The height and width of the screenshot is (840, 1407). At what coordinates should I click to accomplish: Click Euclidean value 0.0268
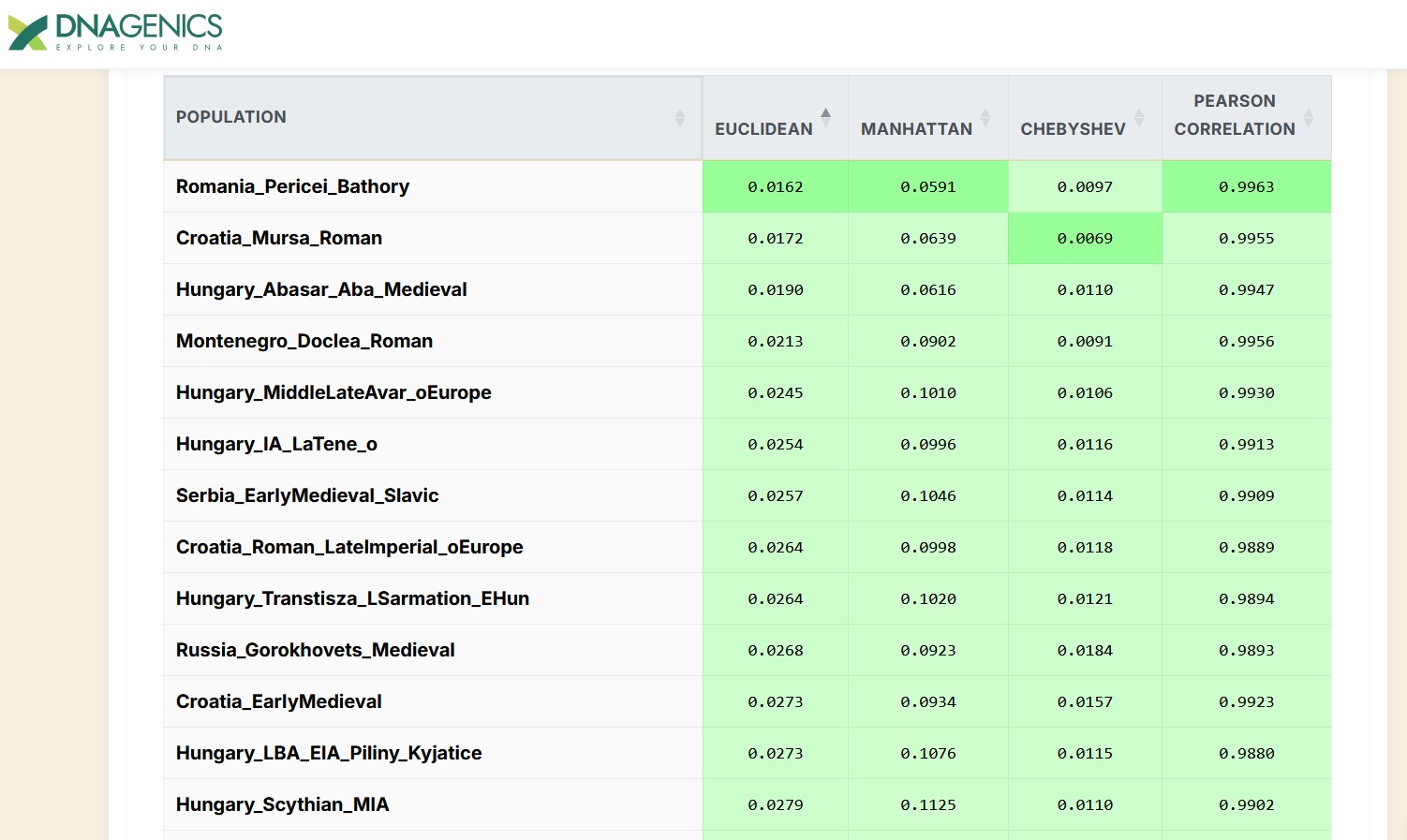click(x=776, y=651)
